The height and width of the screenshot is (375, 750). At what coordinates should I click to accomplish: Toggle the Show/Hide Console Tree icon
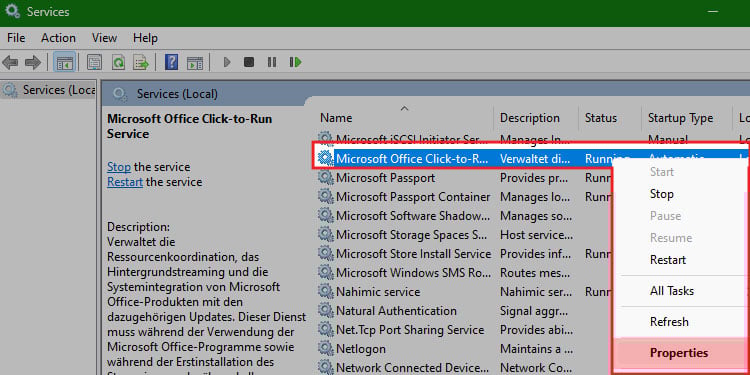tap(65, 62)
